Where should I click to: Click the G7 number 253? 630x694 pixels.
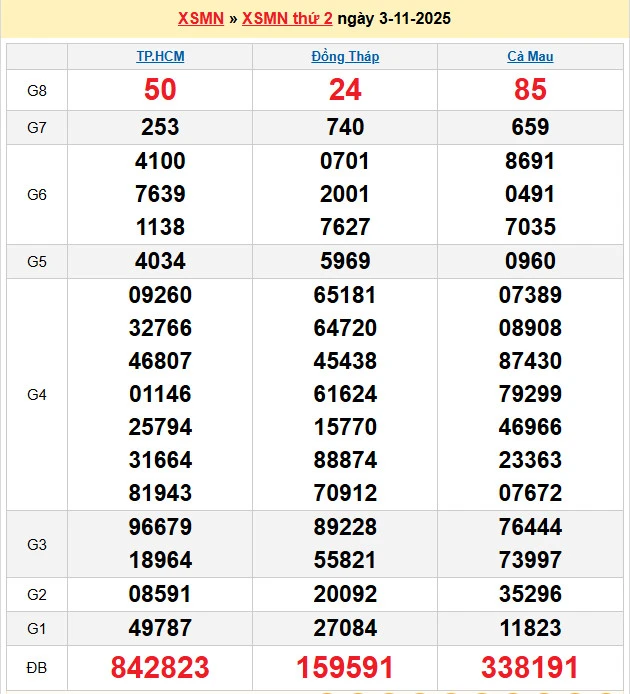click(x=160, y=127)
